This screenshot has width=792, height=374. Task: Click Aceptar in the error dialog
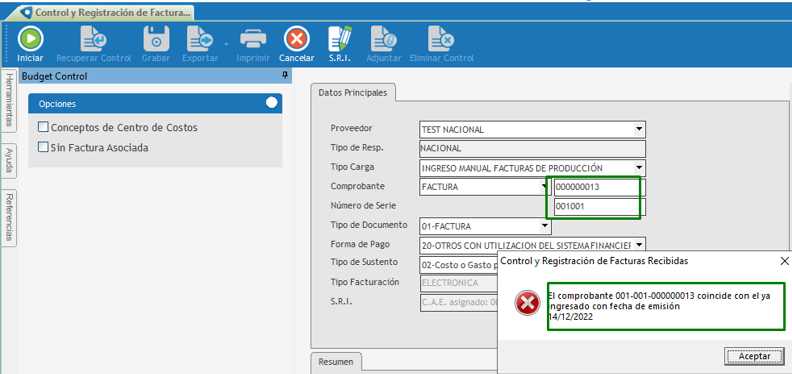click(x=755, y=356)
